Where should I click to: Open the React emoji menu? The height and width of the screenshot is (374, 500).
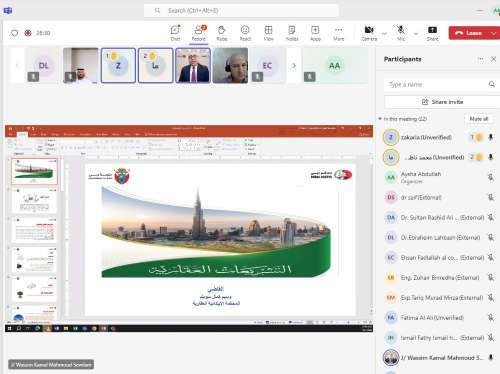245,33
